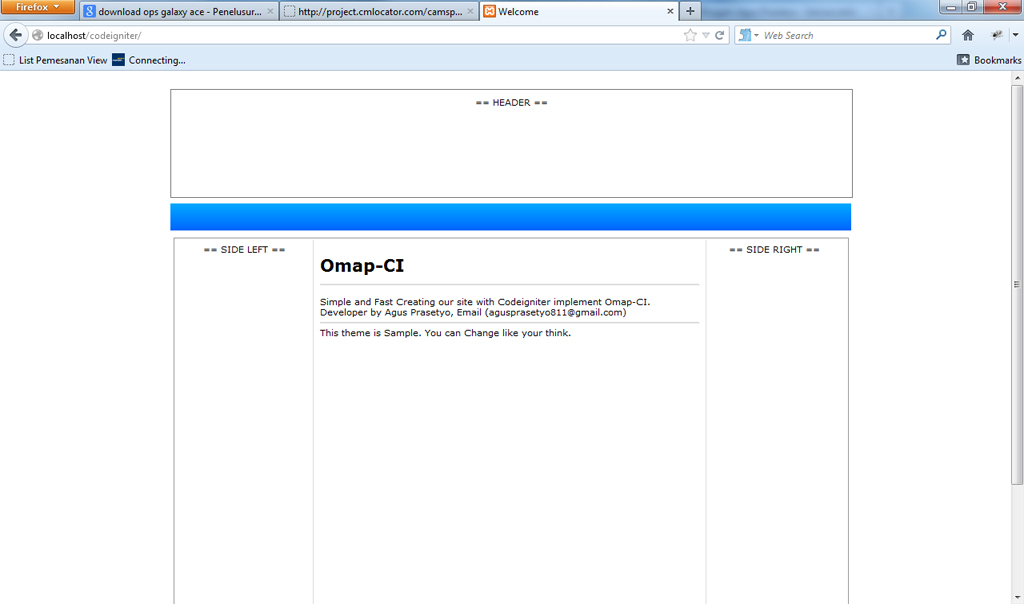The height and width of the screenshot is (604, 1024).
Task: Click the Web Search field
Action: tap(848, 35)
